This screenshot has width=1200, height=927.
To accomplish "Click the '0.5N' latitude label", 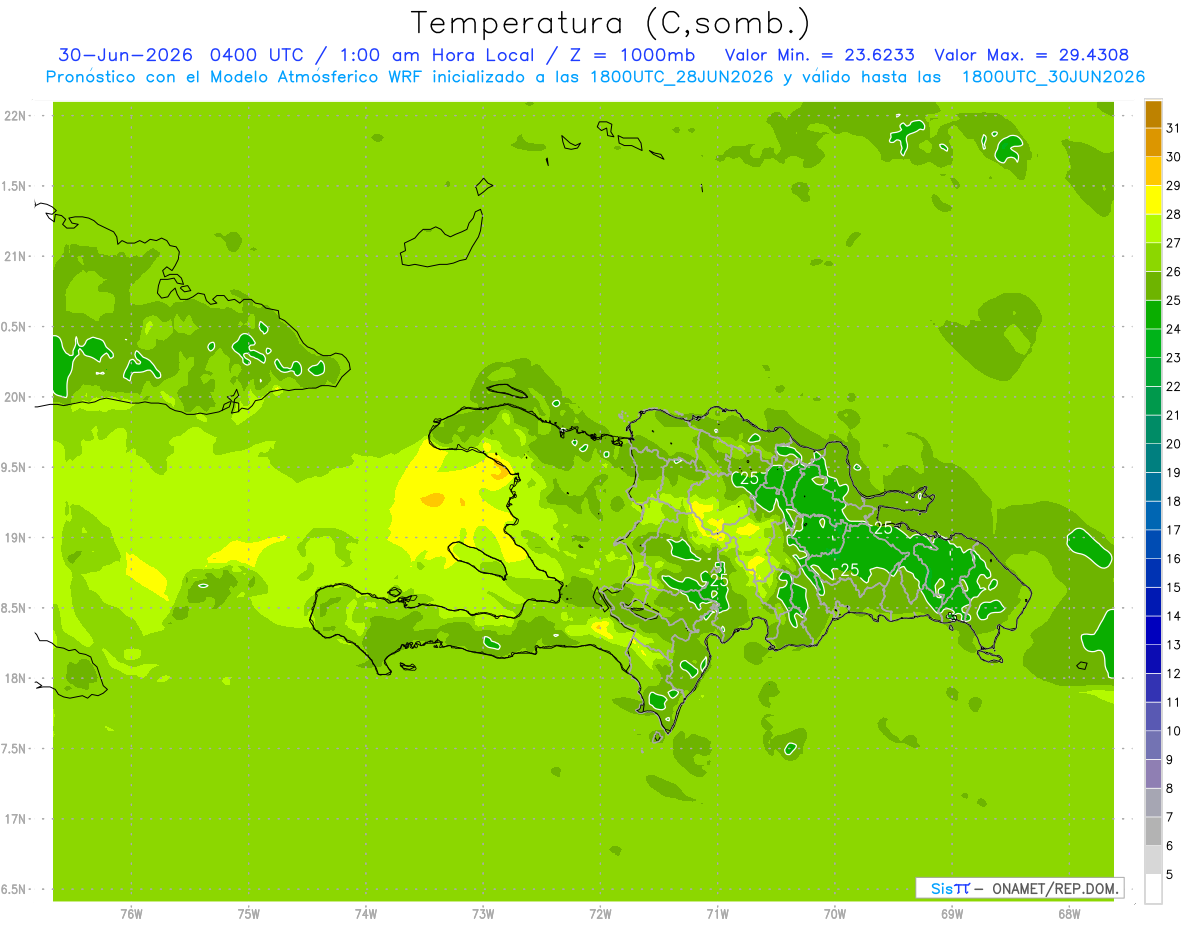I will tap(15, 327).
